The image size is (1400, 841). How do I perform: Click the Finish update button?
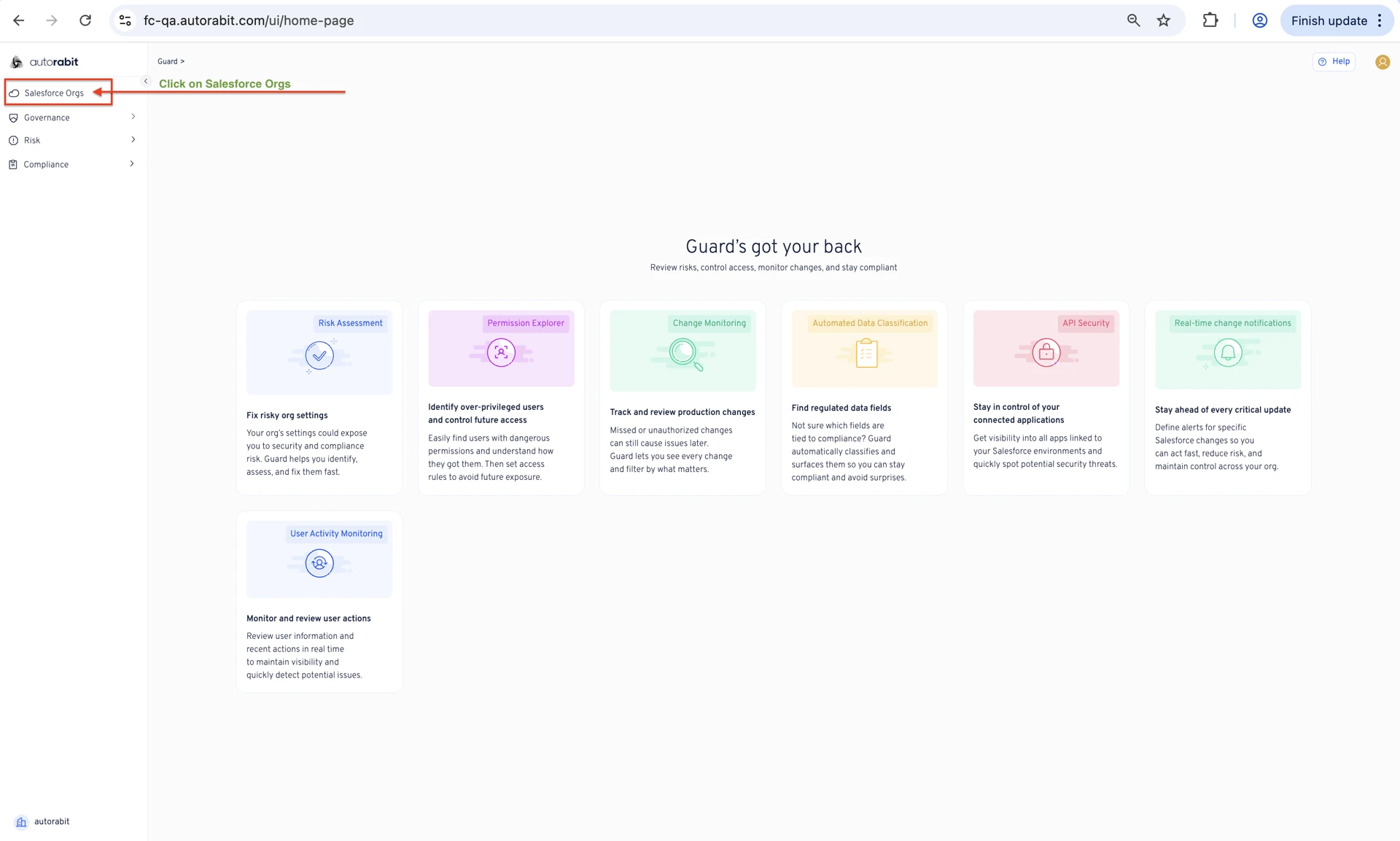tap(1329, 20)
